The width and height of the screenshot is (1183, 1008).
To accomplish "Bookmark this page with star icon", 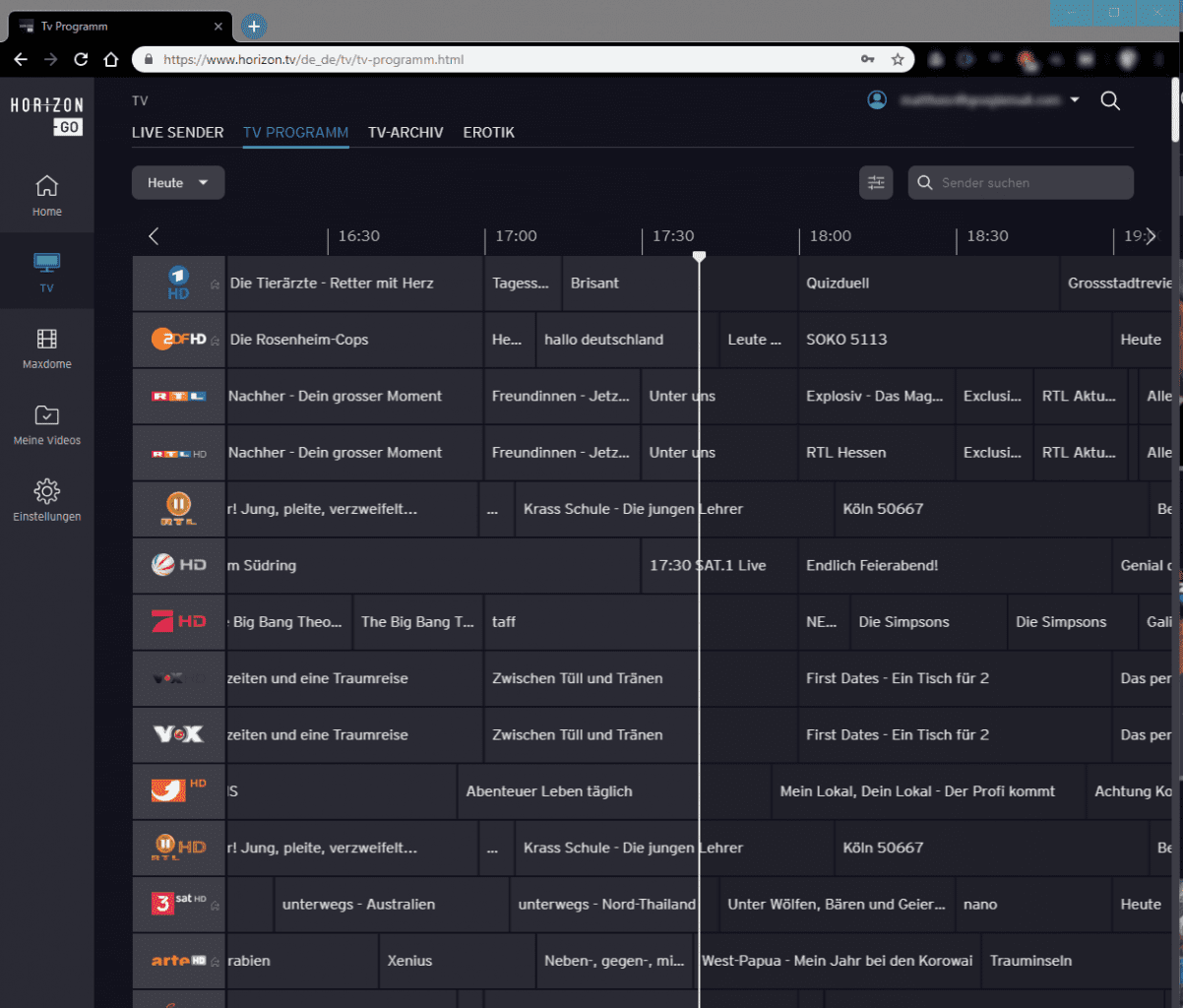I will point(898,59).
